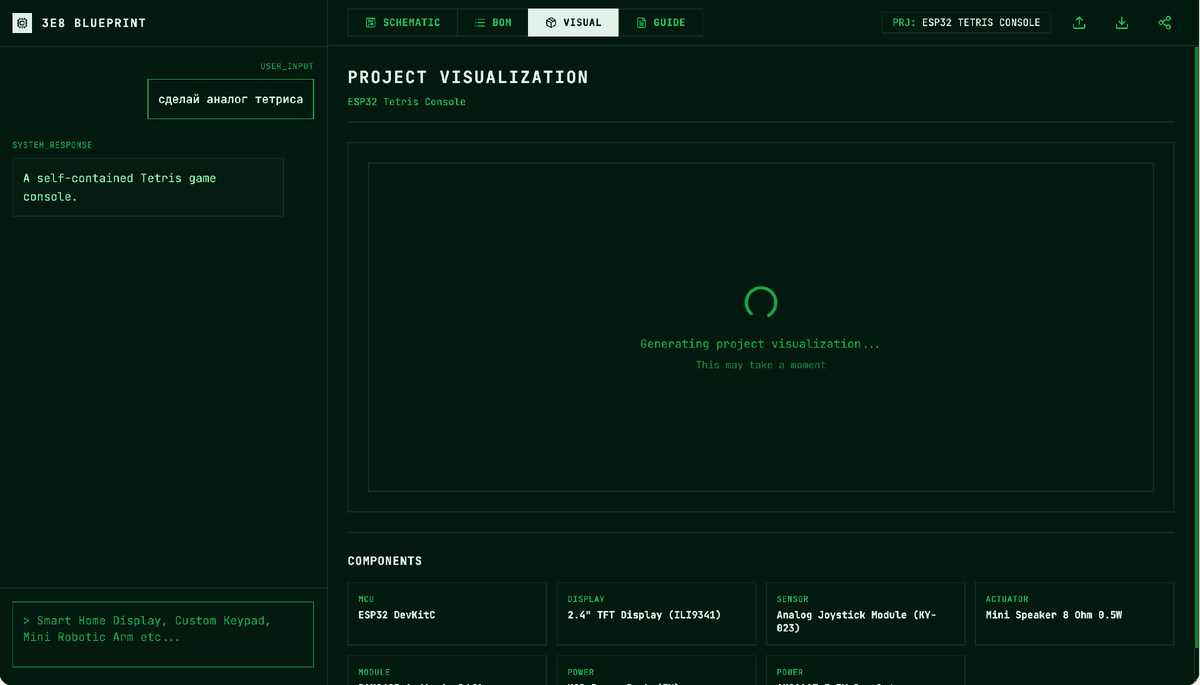Select the 2.4" TFT Display (ILI9341) card
The width and height of the screenshot is (1200, 685).
tap(656, 614)
